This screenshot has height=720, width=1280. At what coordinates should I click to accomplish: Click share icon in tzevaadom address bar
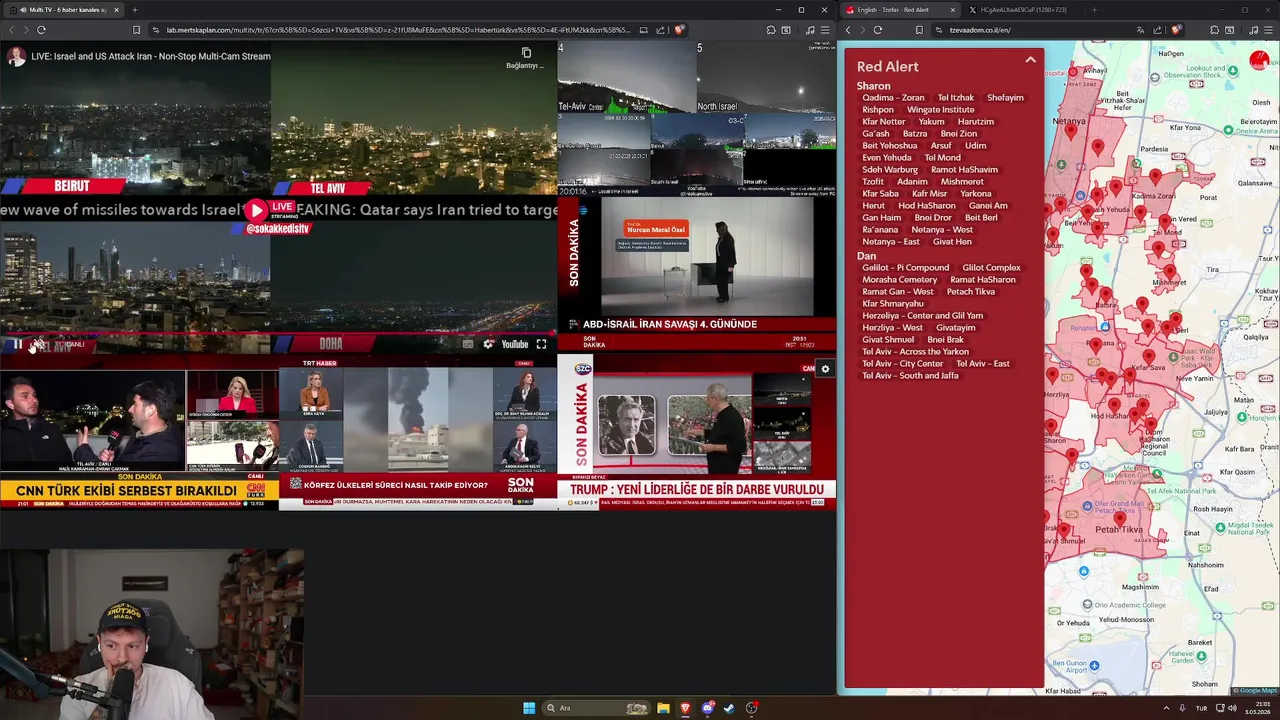pos(1157,30)
